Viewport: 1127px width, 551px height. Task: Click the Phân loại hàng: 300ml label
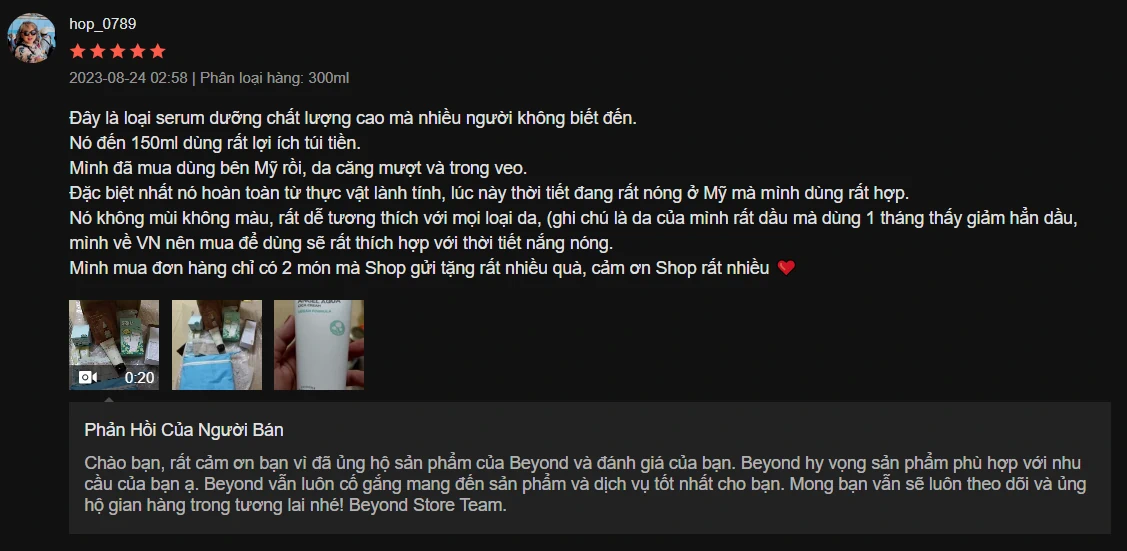point(275,78)
